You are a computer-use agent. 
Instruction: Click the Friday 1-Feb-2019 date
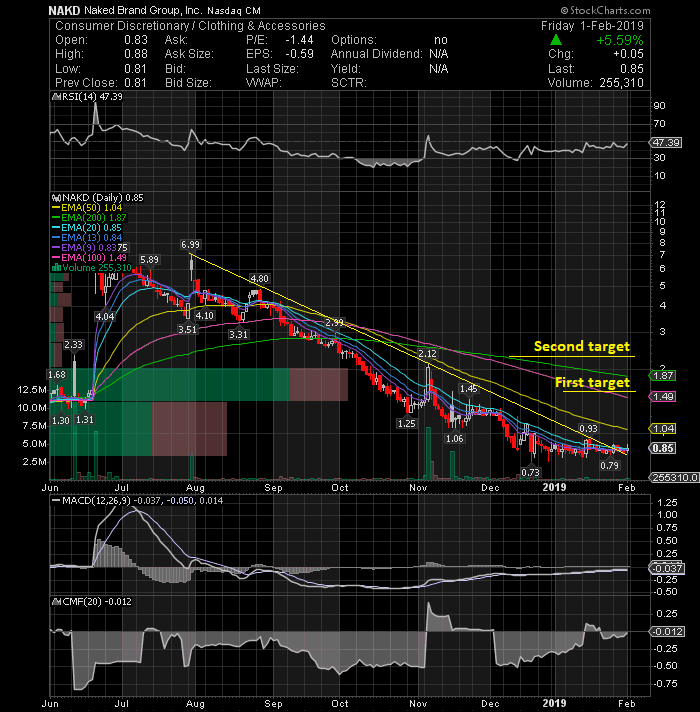click(x=592, y=26)
